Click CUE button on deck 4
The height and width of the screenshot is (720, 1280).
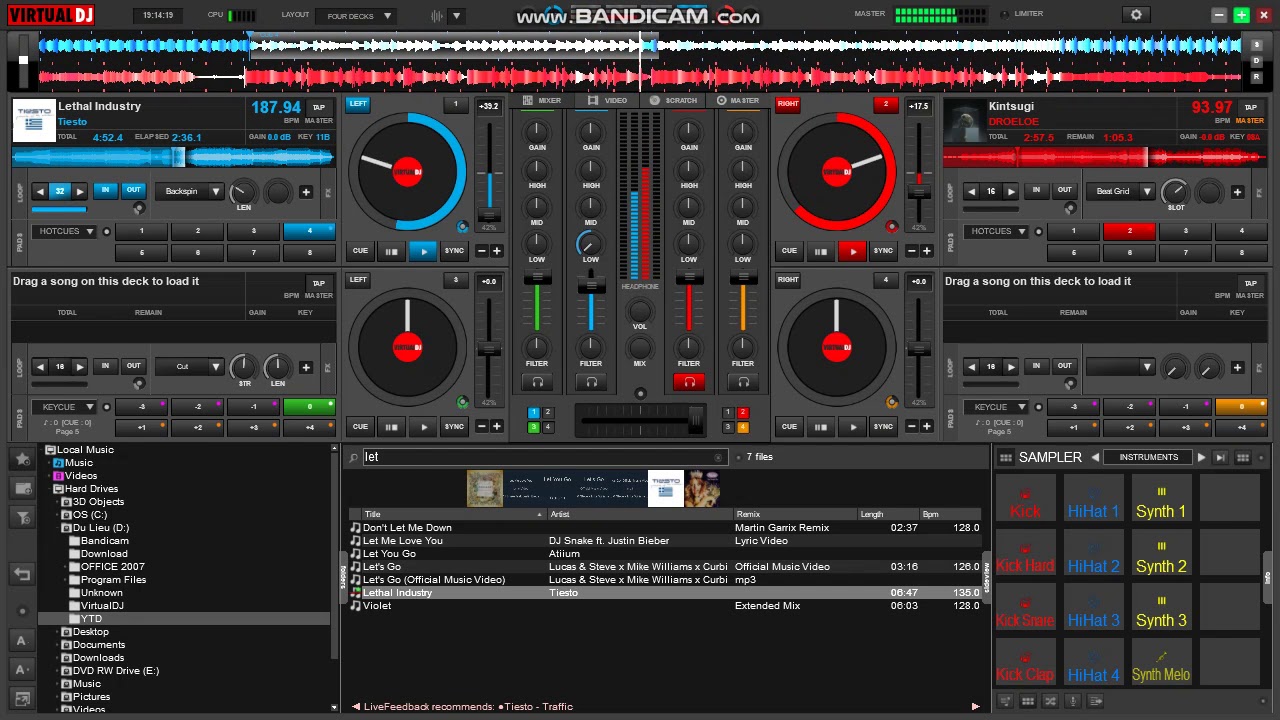pyautogui.click(x=789, y=427)
